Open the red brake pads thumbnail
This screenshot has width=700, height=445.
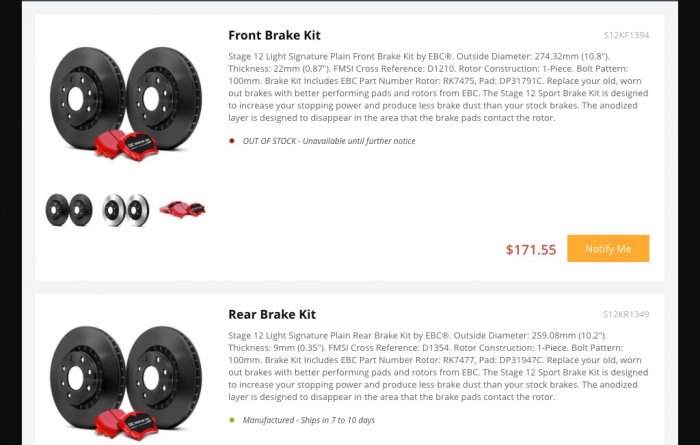click(x=181, y=209)
